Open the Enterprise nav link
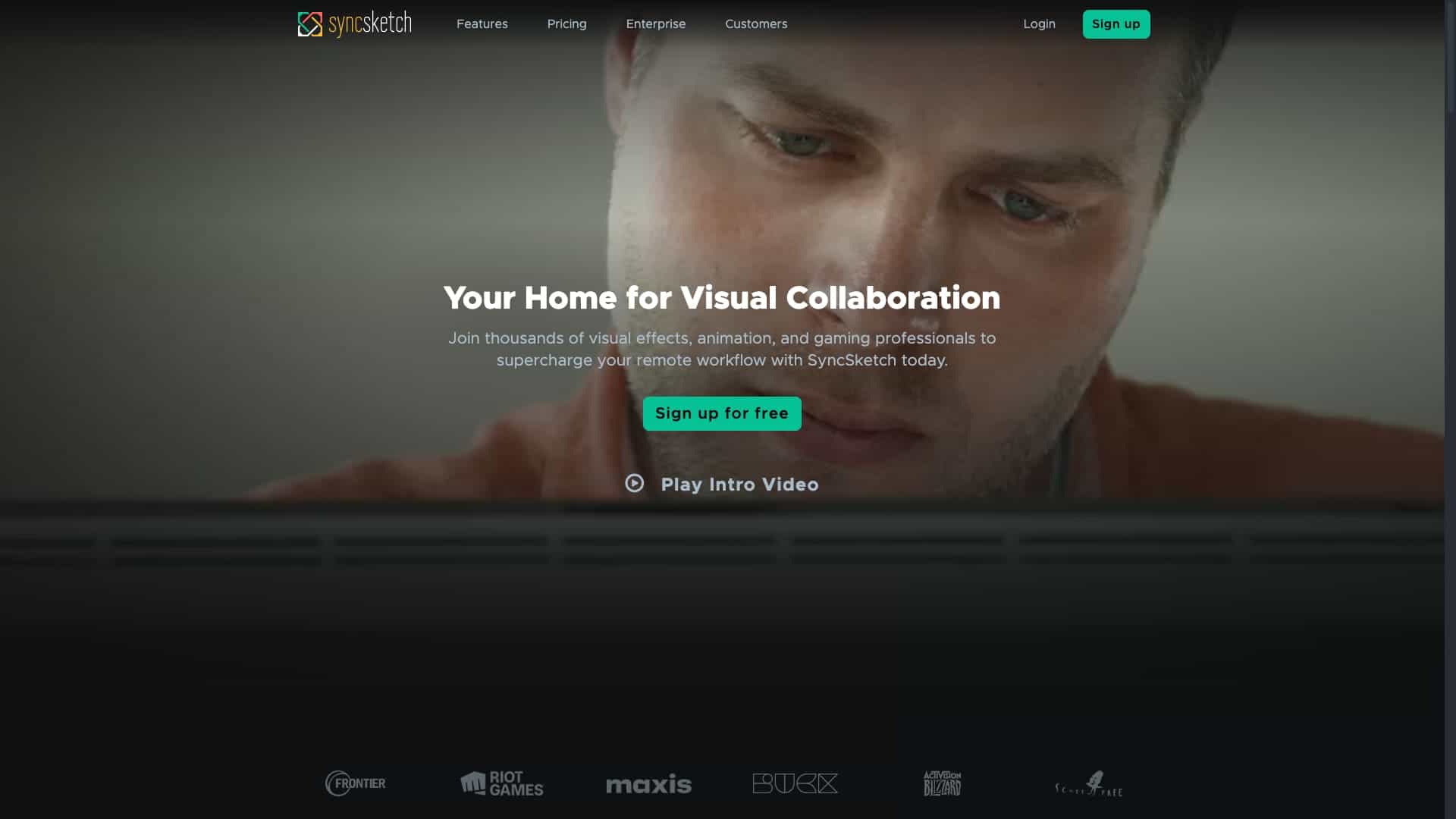This screenshot has width=1456, height=819. pyautogui.click(x=656, y=24)
